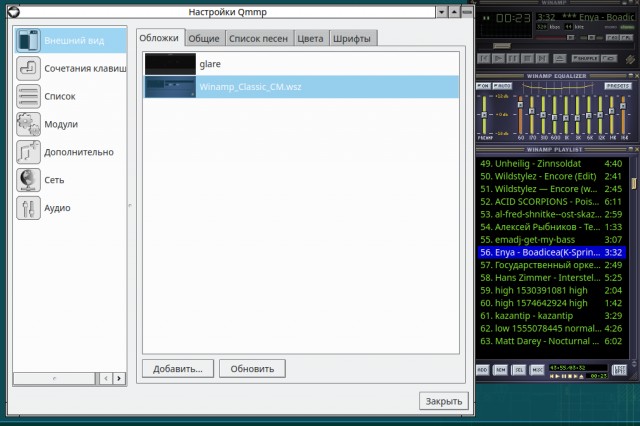The width and height of the screenshot is (640, 426).
Task: Click pause button in Winamp main window
Action: (x=513, y=58)
